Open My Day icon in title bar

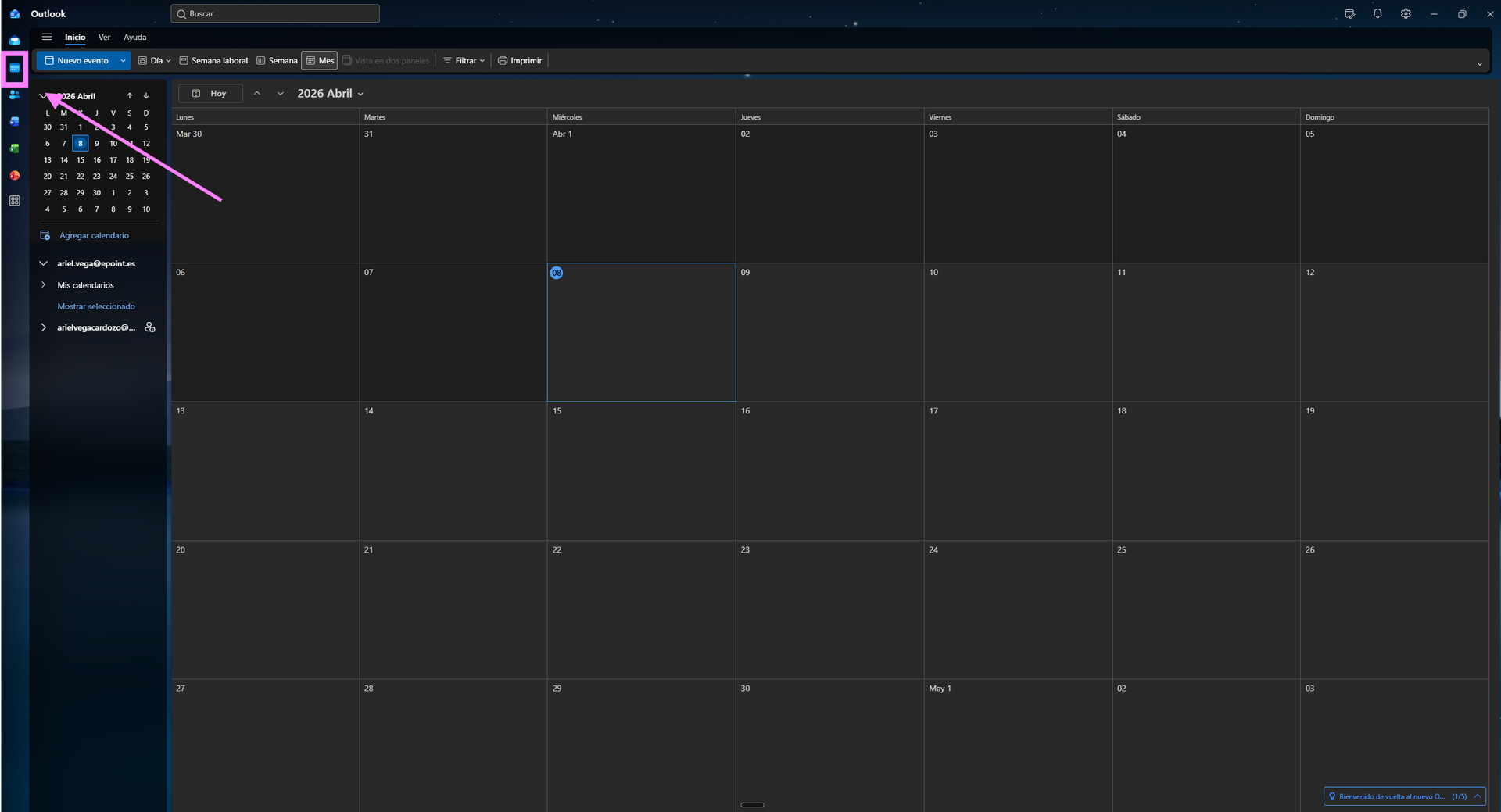coord(1349,14)
